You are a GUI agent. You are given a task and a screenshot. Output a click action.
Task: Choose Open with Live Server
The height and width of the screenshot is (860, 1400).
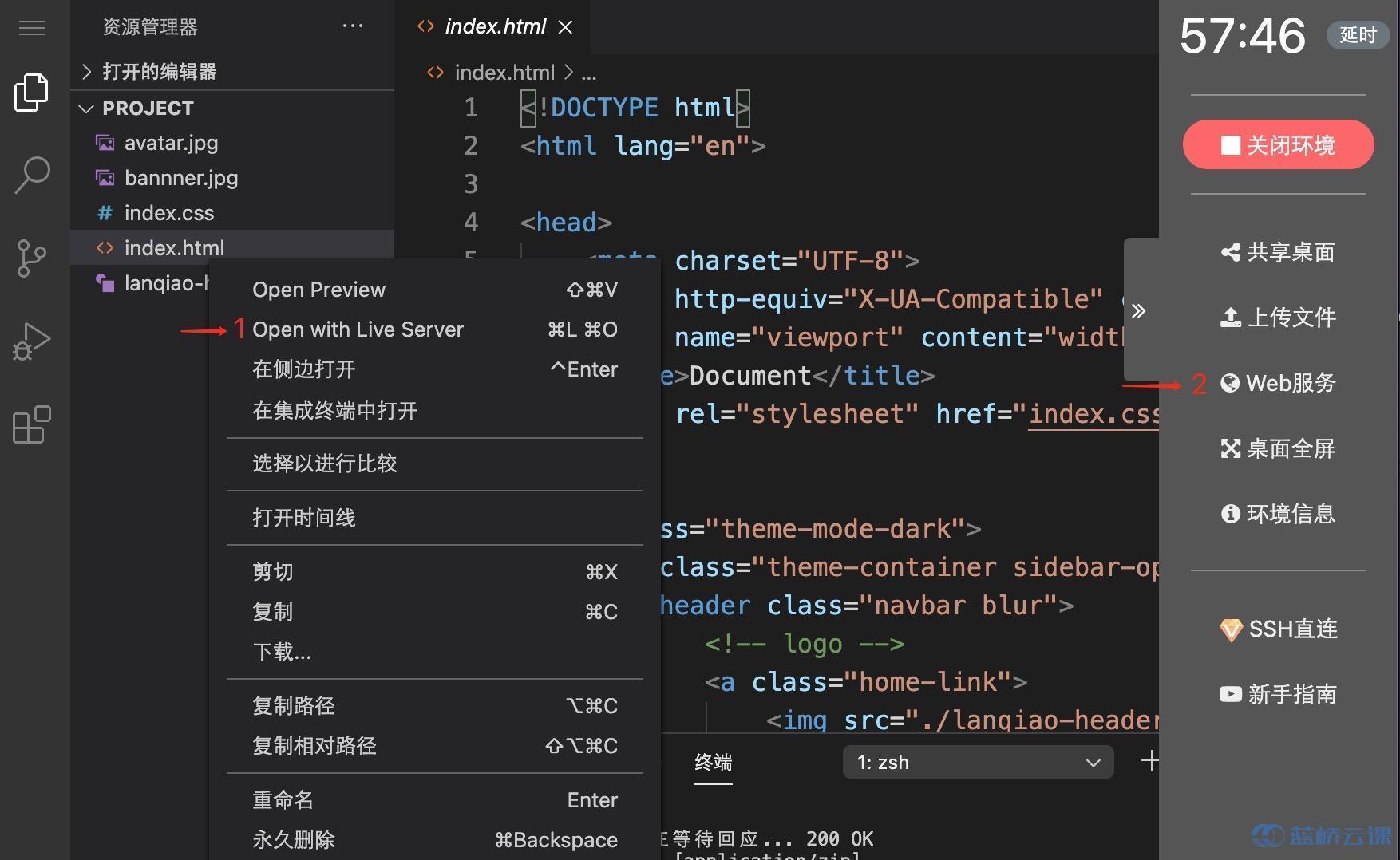click(435, 329)
